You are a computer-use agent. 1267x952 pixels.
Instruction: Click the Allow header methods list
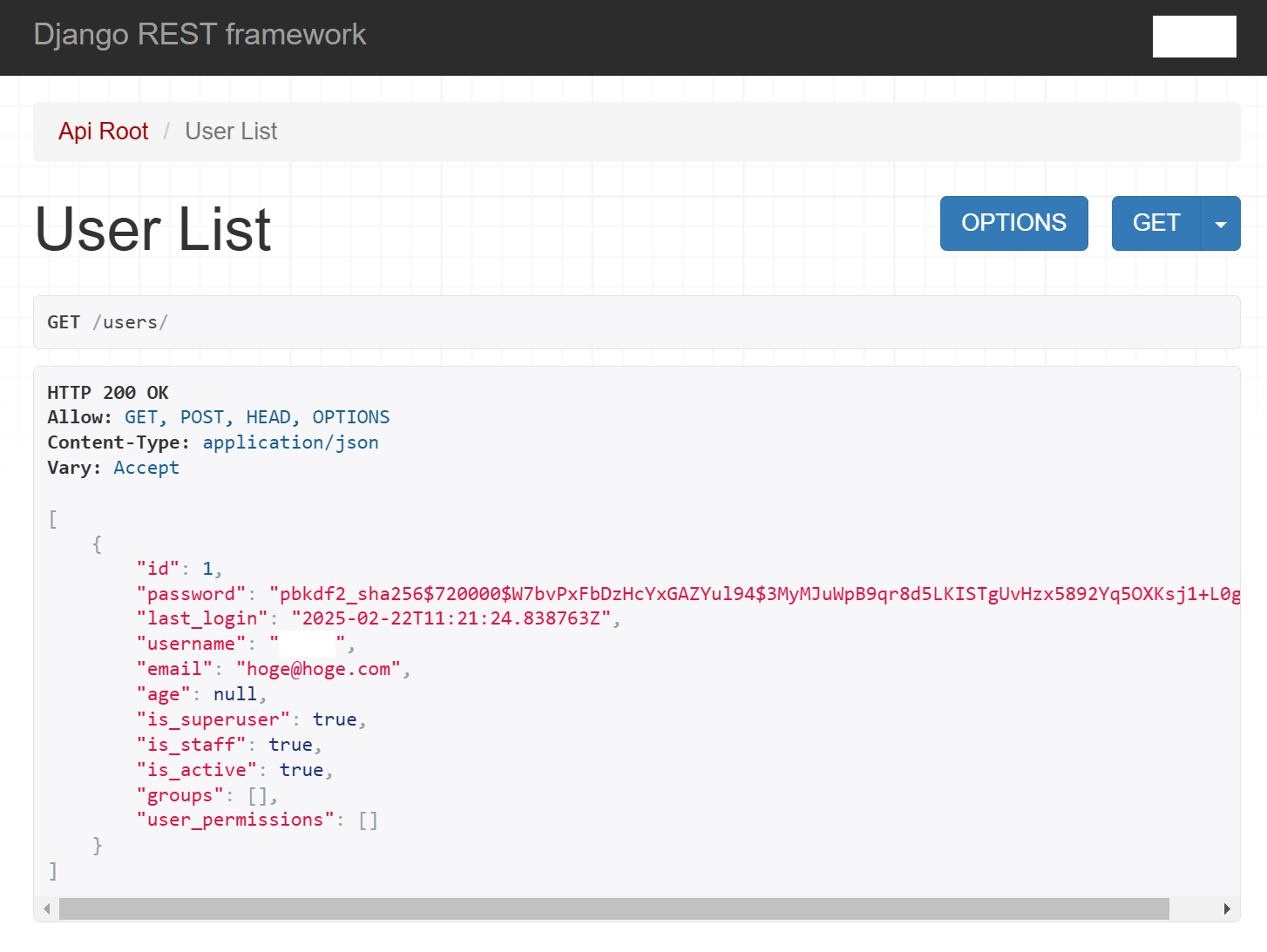(x=257, y=417)
